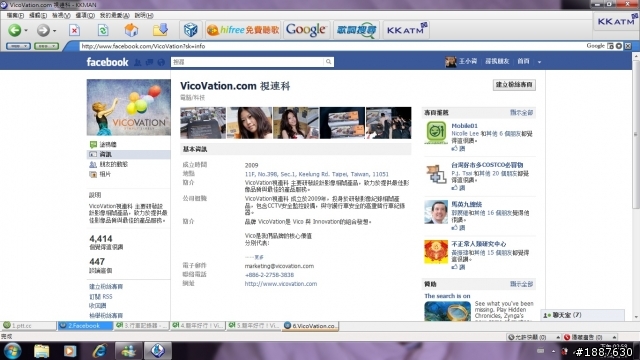Open Facebook notifications globe icon
Screen dimensions: 640x360
click(x=161, y=62)
